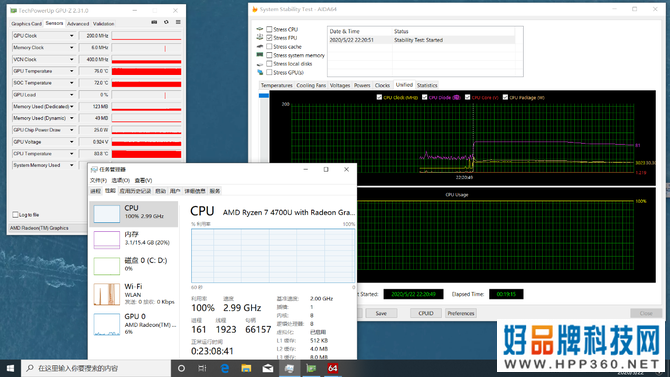Screen dimensions: 670x377
Task: Click the Stress cache icon
Action: pos(259,47)
